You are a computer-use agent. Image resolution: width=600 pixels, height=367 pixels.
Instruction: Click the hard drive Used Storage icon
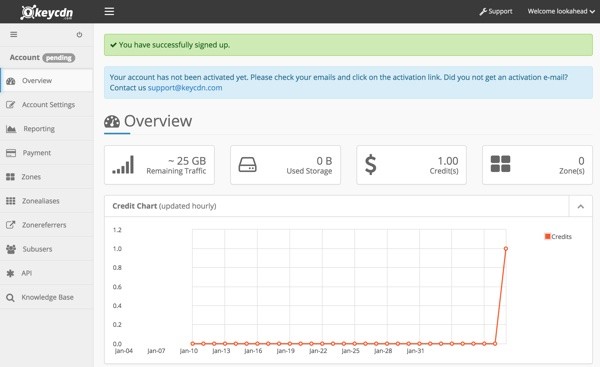(x=248, y=165)
